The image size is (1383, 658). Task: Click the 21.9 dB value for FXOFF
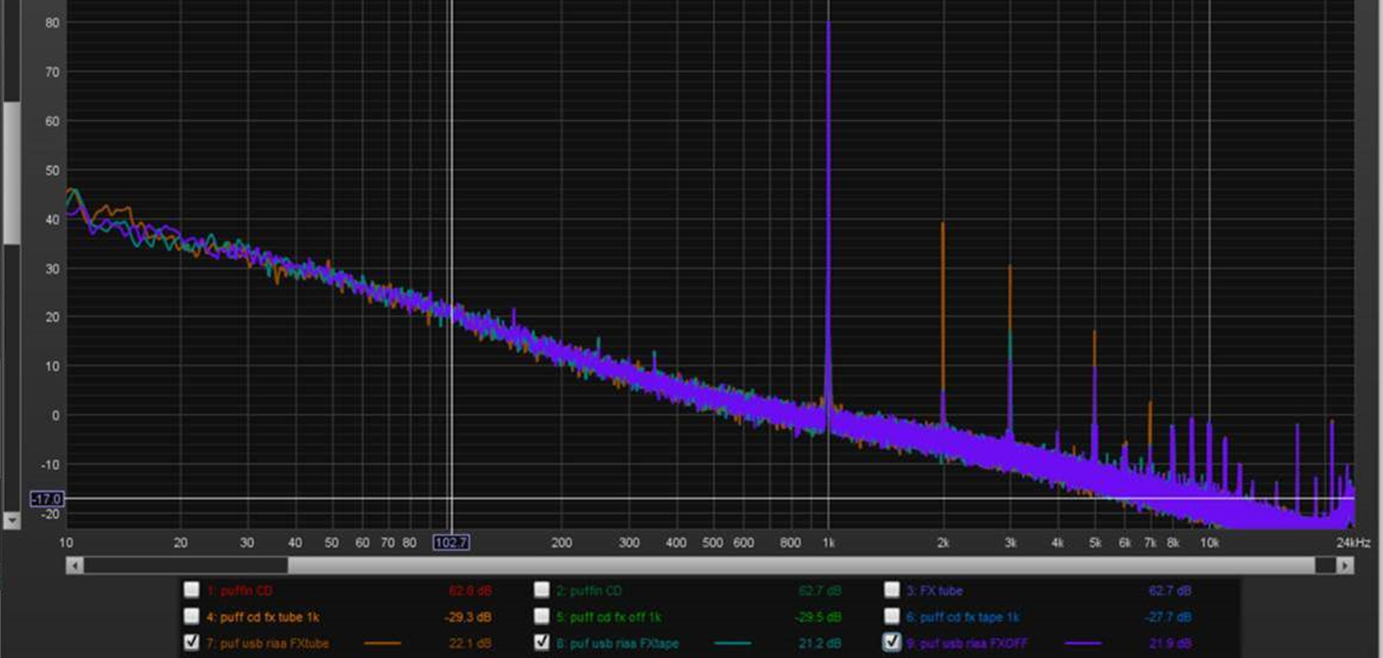[1170, 643]
